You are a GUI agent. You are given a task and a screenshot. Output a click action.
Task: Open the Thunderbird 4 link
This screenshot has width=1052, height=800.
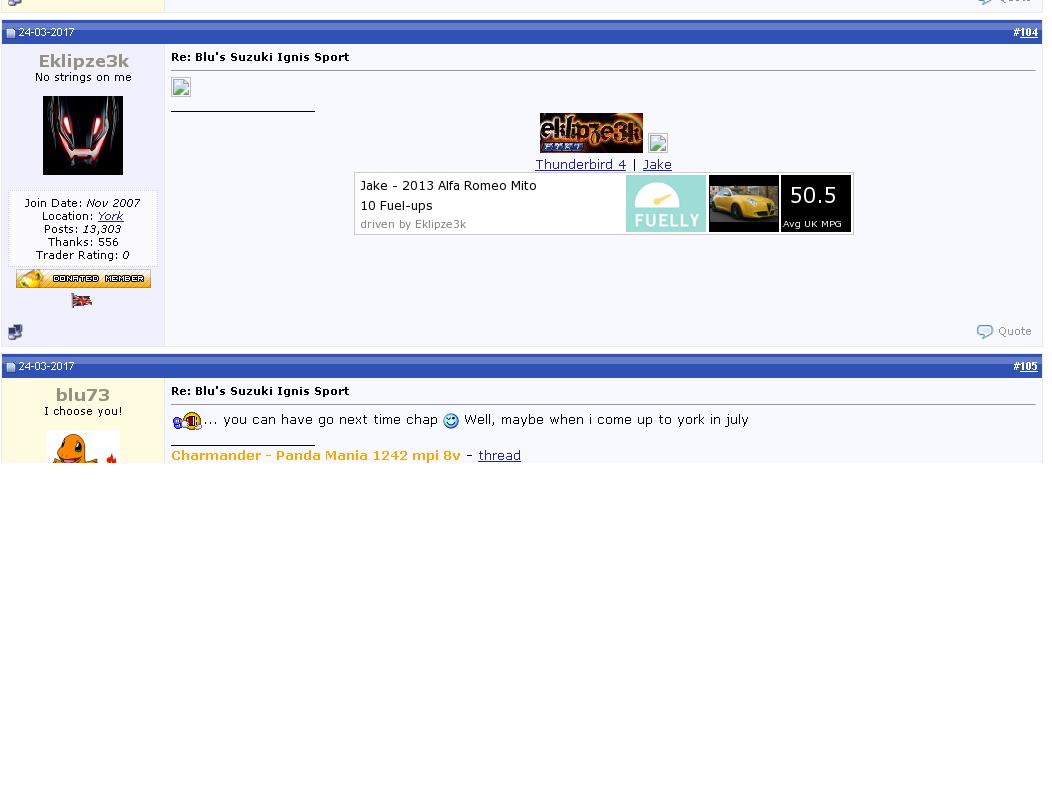(x=580, y=164)
